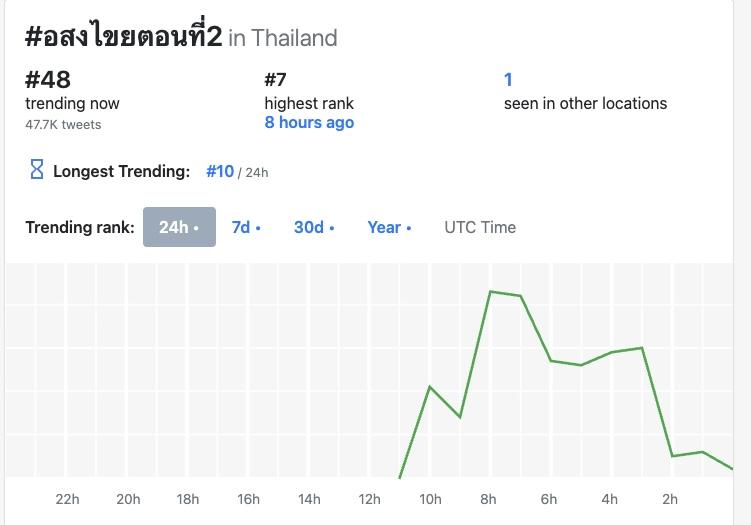Viewport: 751px width, 525px height.
Task: Click the green line's highest peak above 8h
Action: point(490,291)
